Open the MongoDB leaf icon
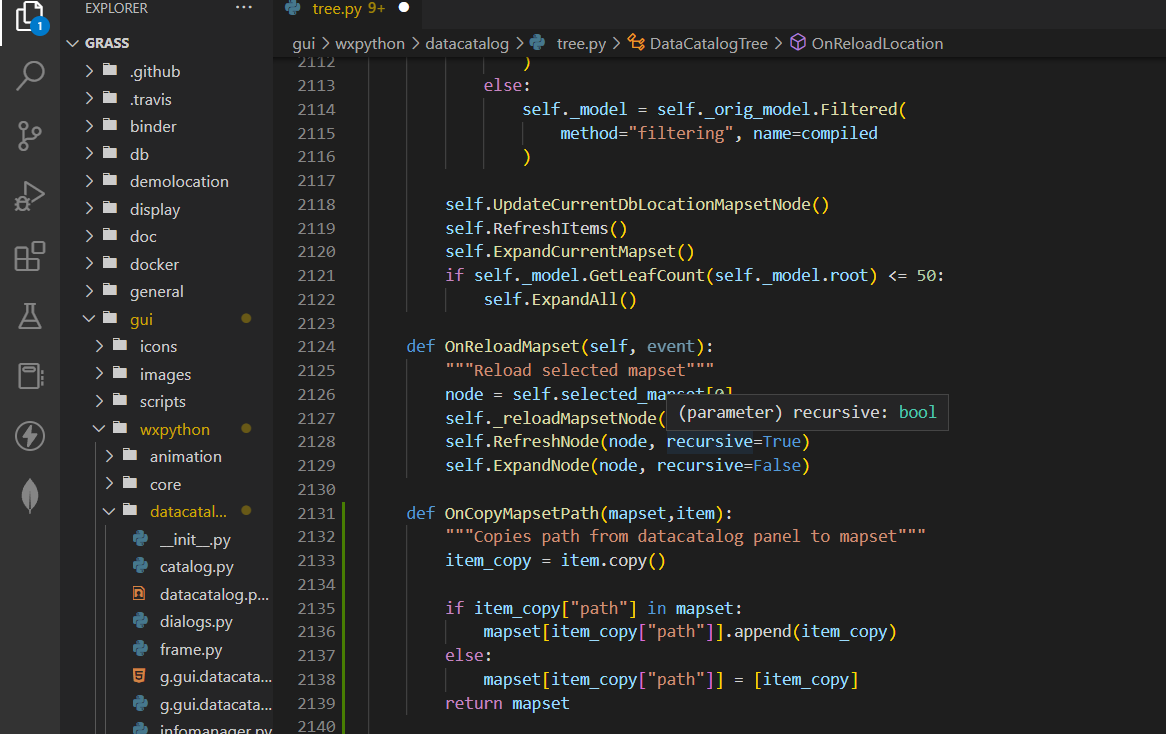 click(30, 493)
